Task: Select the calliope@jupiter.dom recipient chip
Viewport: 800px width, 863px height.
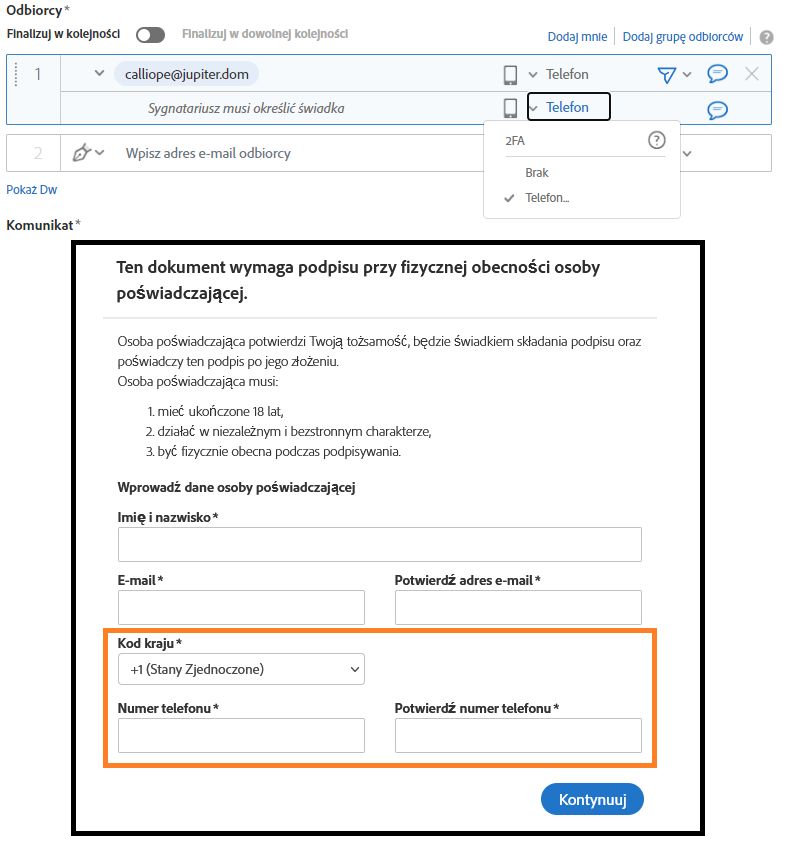Action: click(187, 74)
